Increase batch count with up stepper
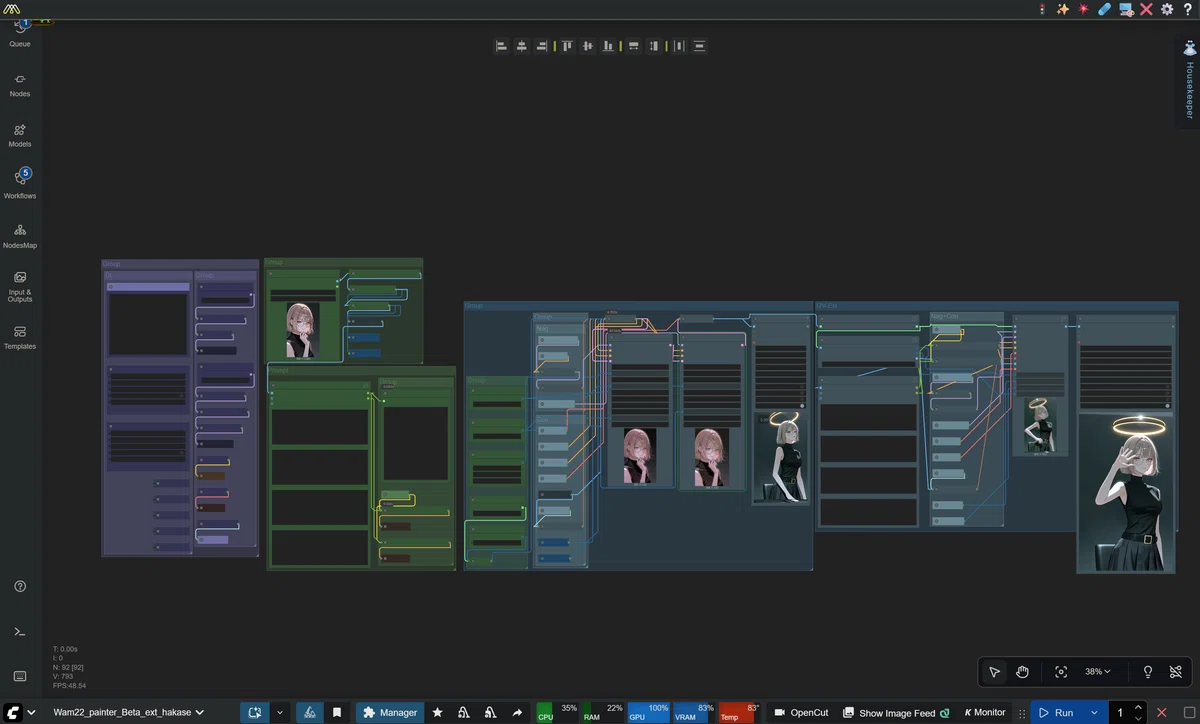 1139,708
